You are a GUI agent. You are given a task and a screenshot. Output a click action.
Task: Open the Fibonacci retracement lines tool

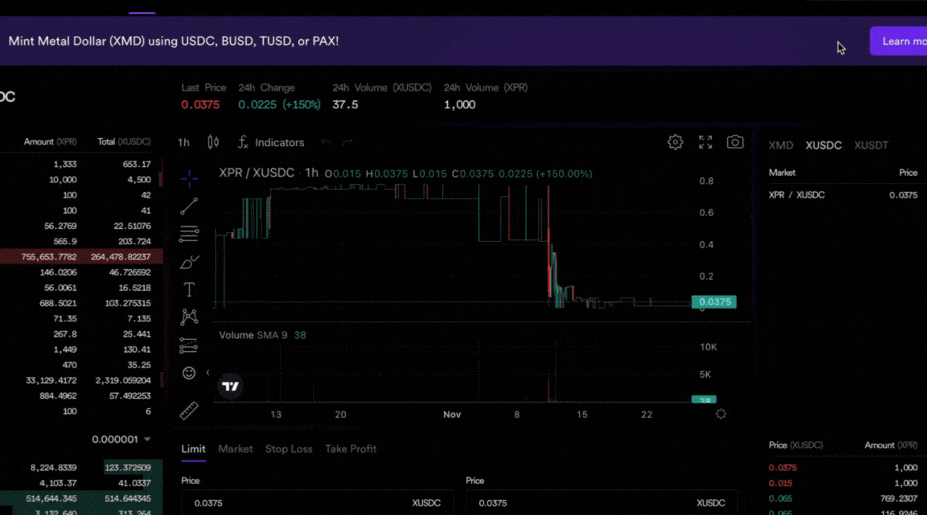(189, 234)
